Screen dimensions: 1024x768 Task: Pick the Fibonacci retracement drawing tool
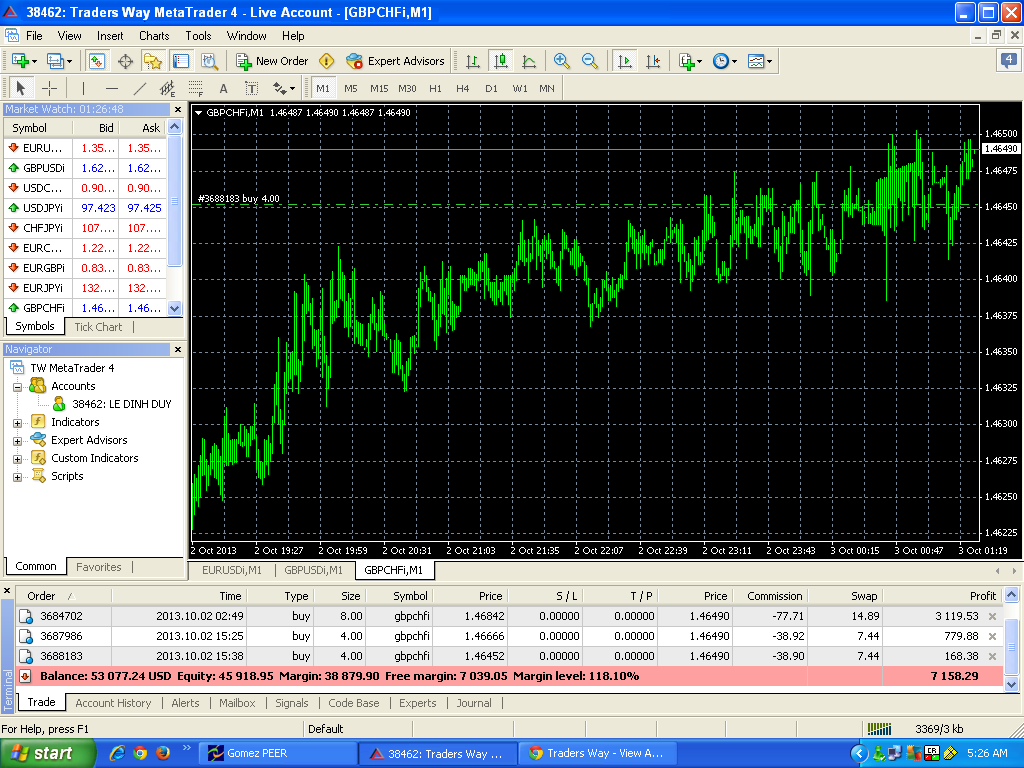point(196,88)
